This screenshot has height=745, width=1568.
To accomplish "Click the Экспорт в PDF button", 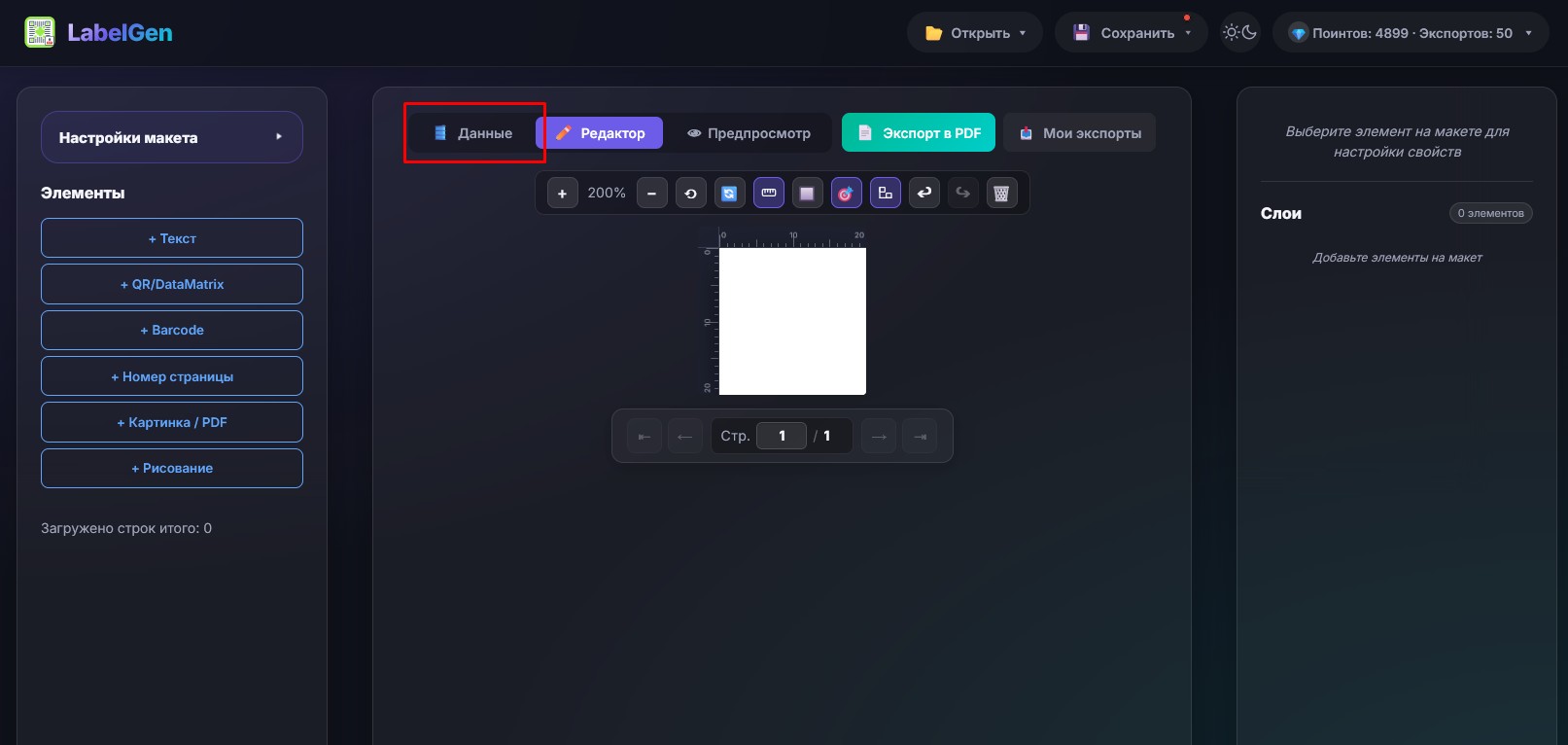I will (919, 133).
